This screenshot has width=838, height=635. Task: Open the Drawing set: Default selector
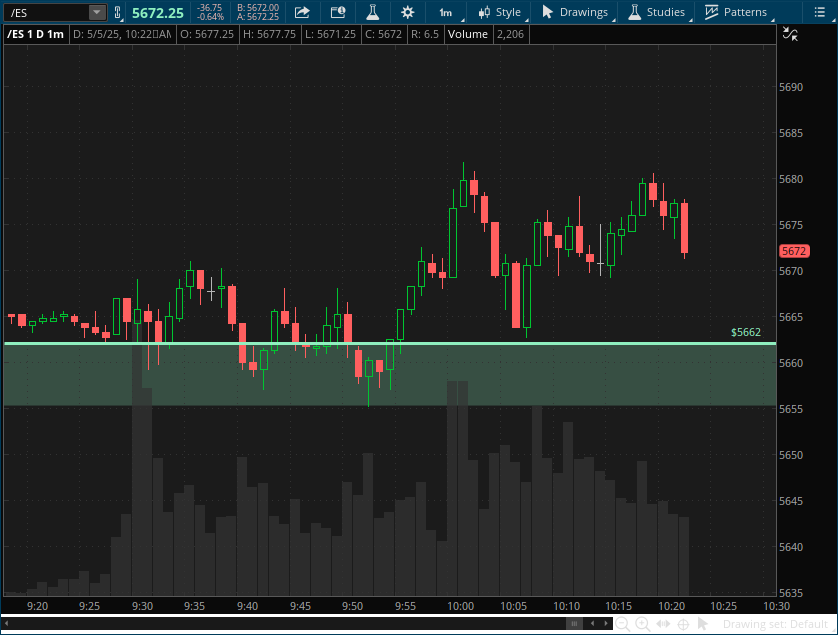pyautogui.click(x=775, y=624)
